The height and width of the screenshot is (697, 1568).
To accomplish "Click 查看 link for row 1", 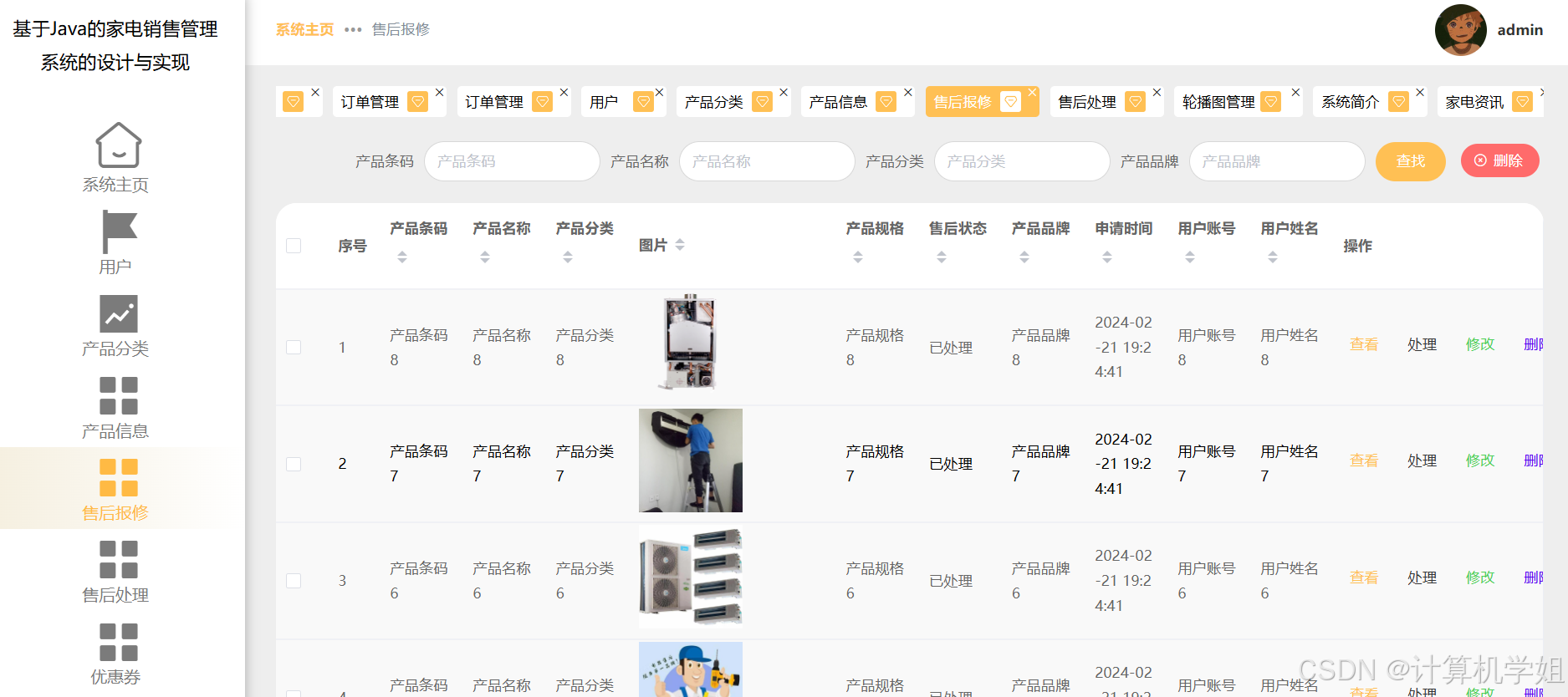I will (1364, 344).
